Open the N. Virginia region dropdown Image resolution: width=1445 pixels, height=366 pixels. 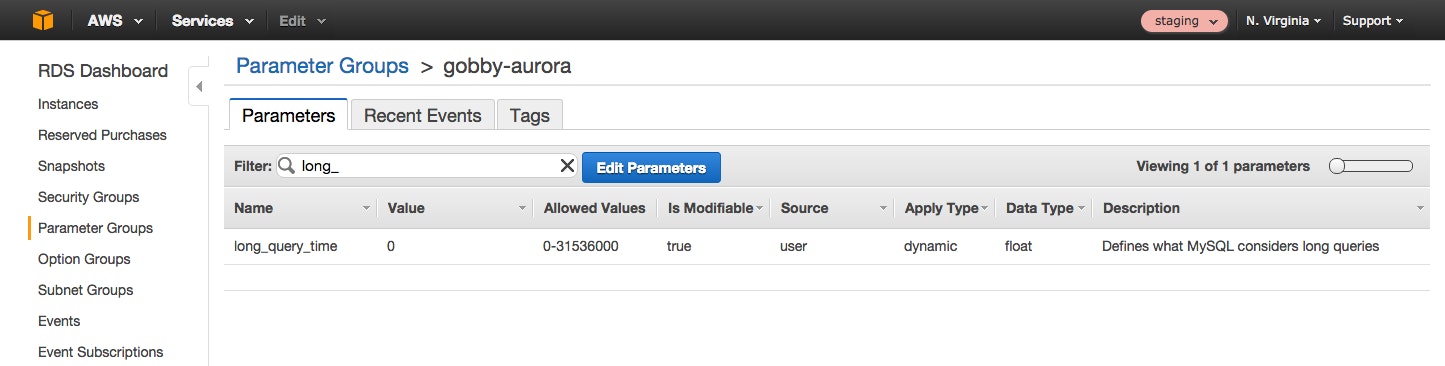click(1284, 20)
